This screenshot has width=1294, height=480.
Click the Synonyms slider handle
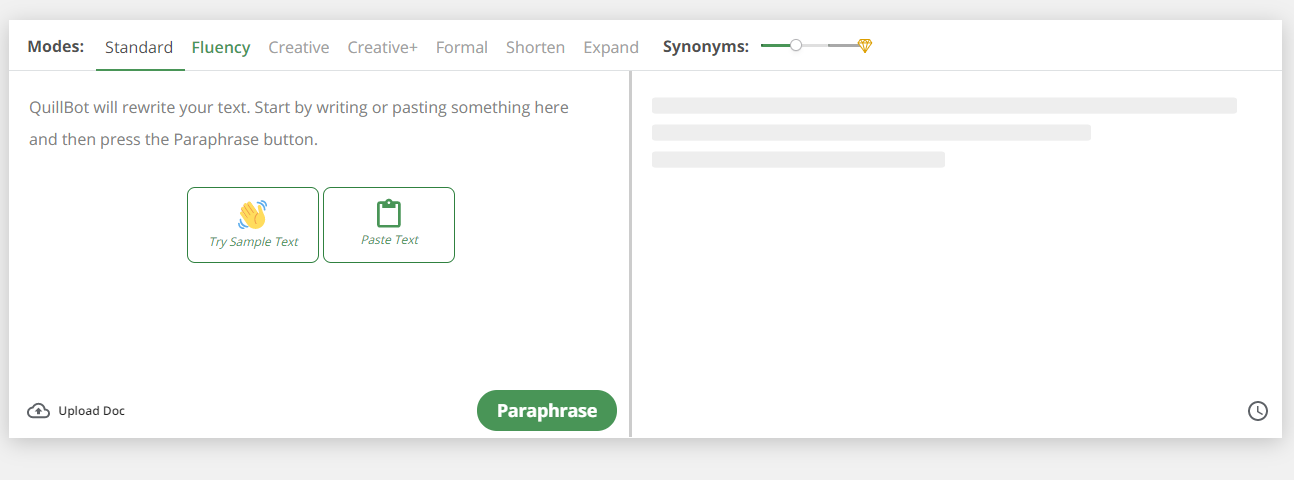click(x=796, y=45)
